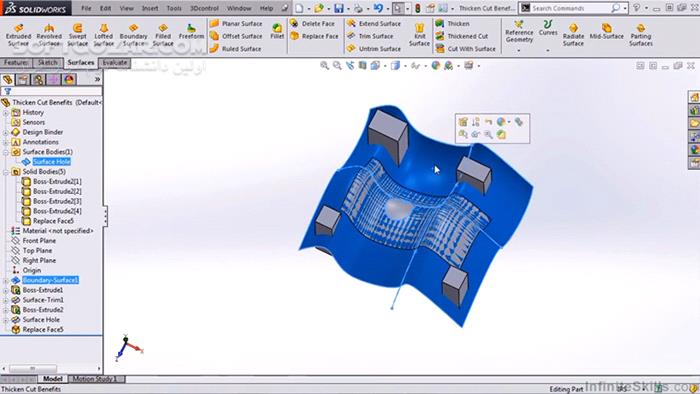Viewport: 700px width, 394px height.
Task: Click the Cut With Surface command
Action: [466, 48]
